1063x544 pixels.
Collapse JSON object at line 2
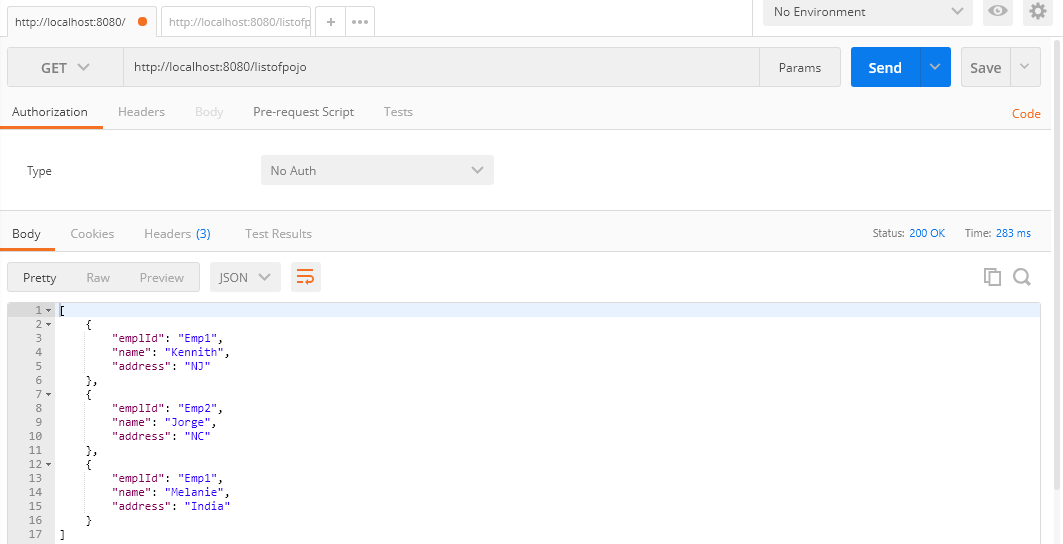click(x=48, y=324)
